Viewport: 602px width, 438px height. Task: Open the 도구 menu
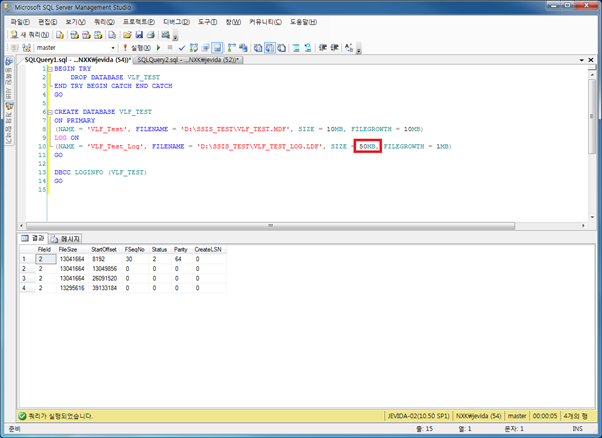(207, 22)
